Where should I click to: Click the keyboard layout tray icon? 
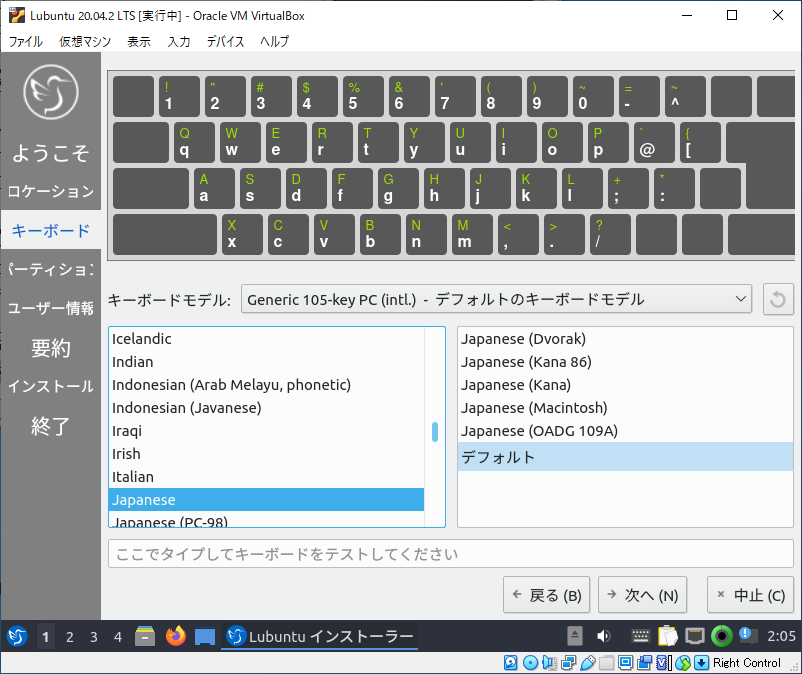(x=640, y=636)
